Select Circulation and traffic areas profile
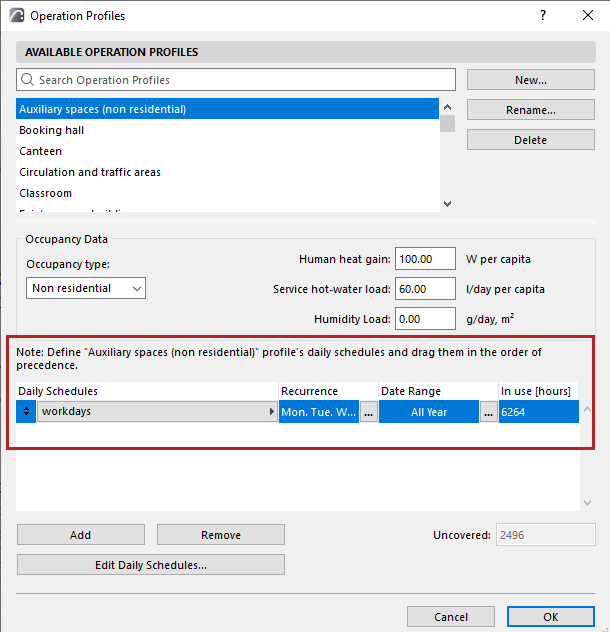 90,172
